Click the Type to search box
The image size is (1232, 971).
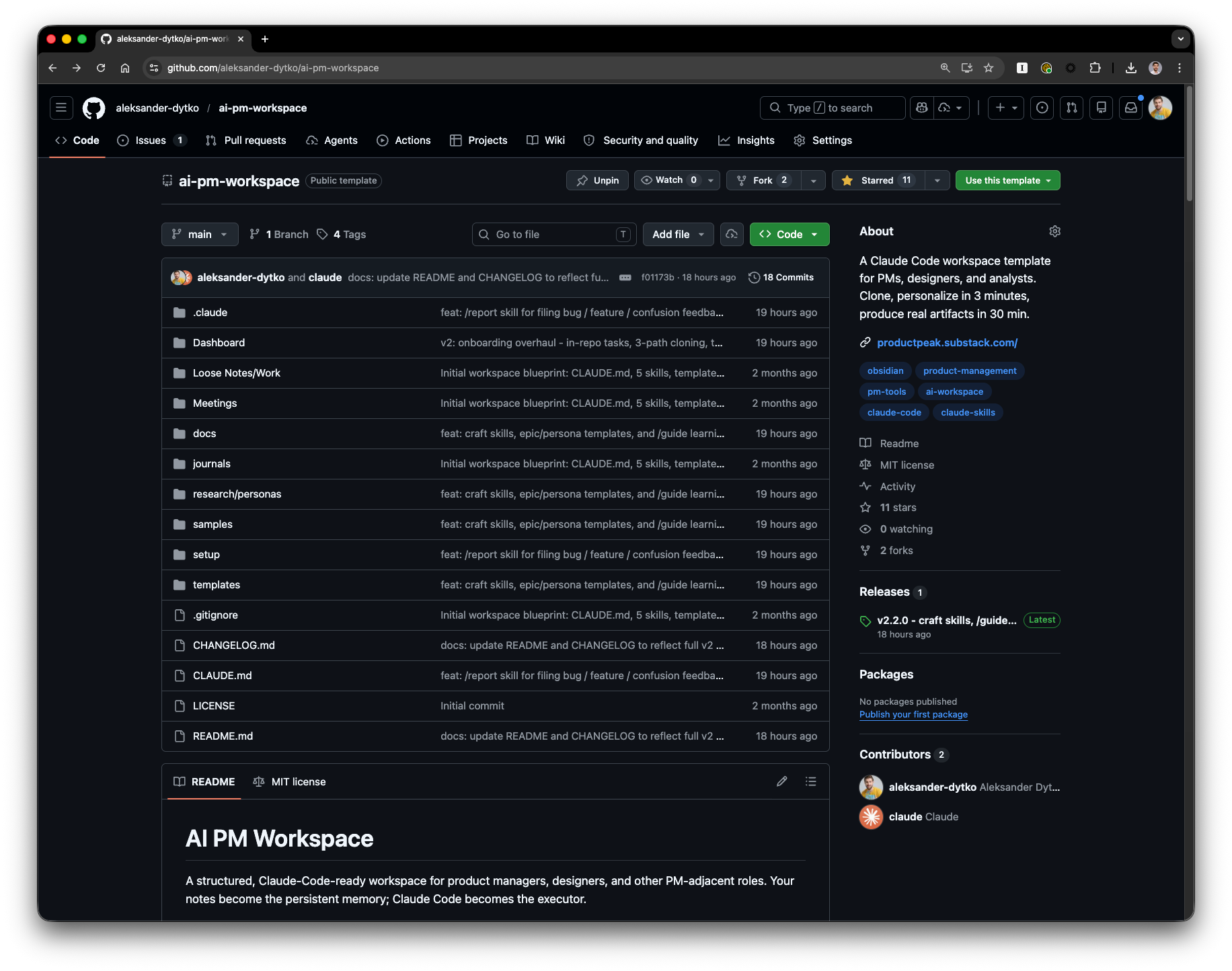(833, 108)
